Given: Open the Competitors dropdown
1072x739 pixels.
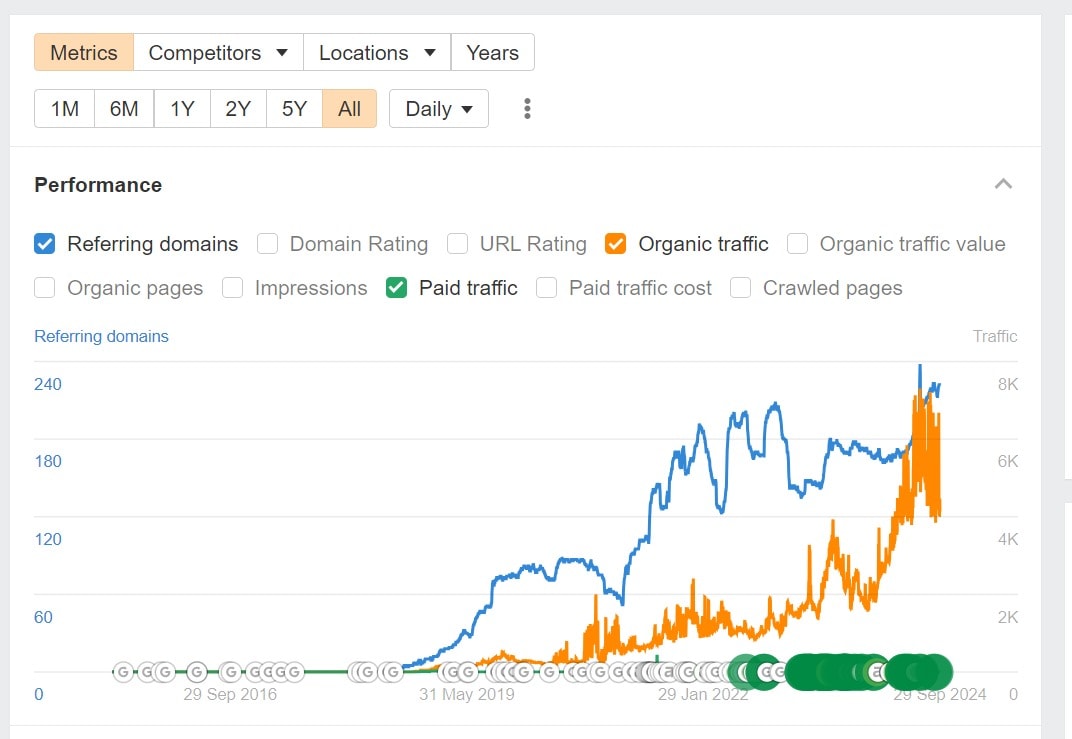Looking at the screenshot, I should pos(218,53).
